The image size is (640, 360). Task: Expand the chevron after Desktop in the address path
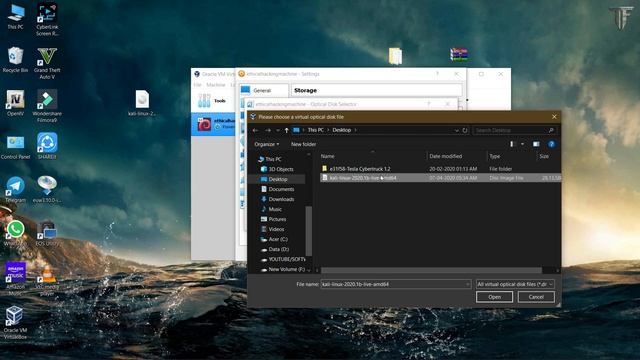356,130
